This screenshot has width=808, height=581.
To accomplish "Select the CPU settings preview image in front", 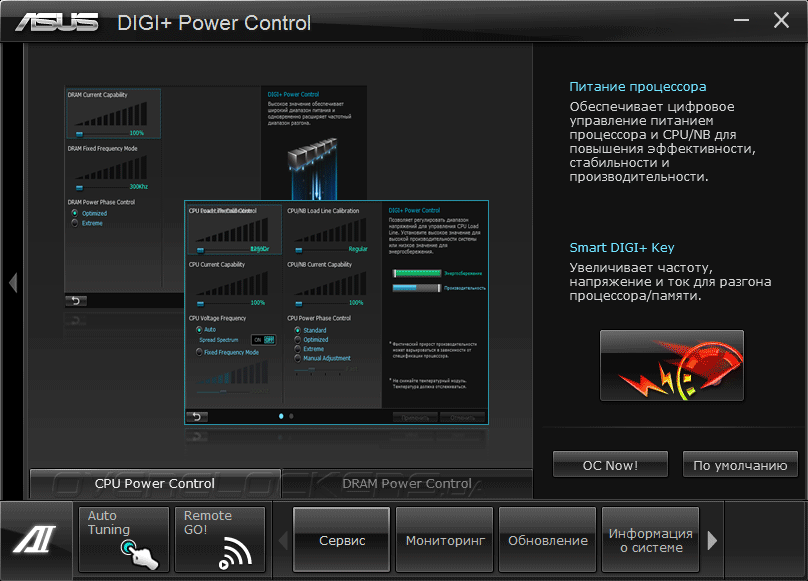I will click(x=336, y=312).
